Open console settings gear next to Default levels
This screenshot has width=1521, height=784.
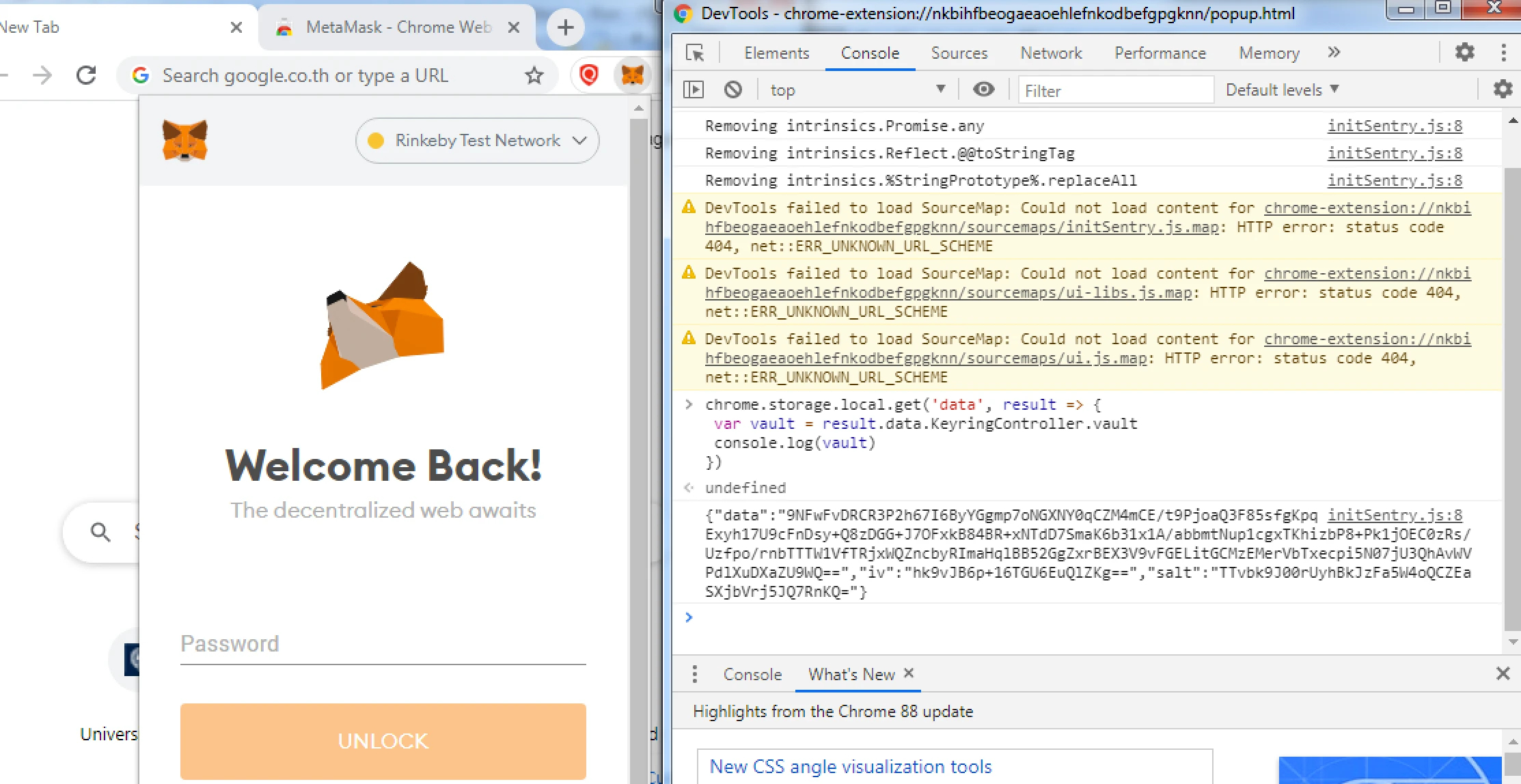tap(1503, 89)
